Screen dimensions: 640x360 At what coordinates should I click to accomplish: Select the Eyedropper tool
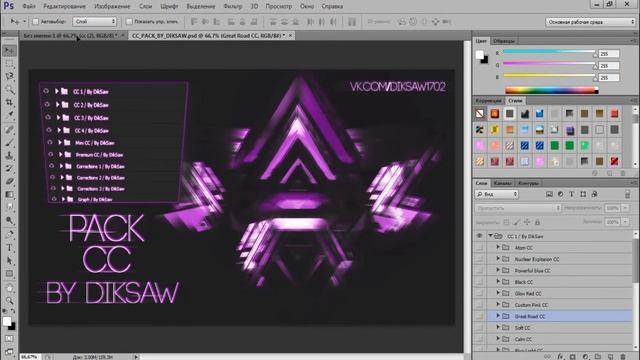pyautogui.click(x=9, y=115)
